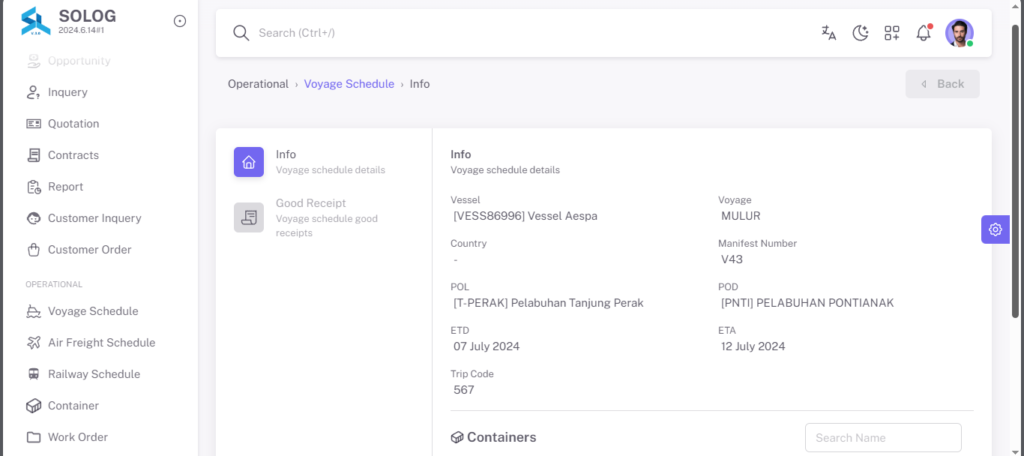Select the Info tab home icon

coord(249,162)
